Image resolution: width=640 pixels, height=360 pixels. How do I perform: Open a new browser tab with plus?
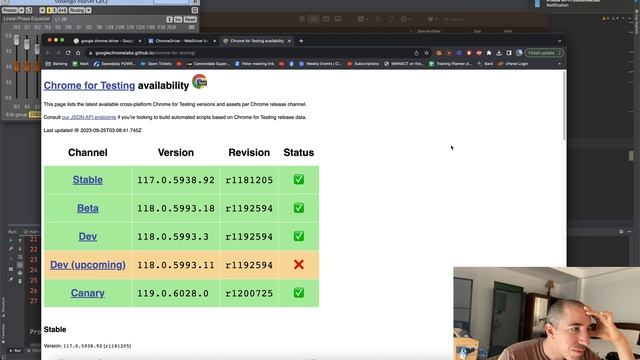[x=301, y=41]
